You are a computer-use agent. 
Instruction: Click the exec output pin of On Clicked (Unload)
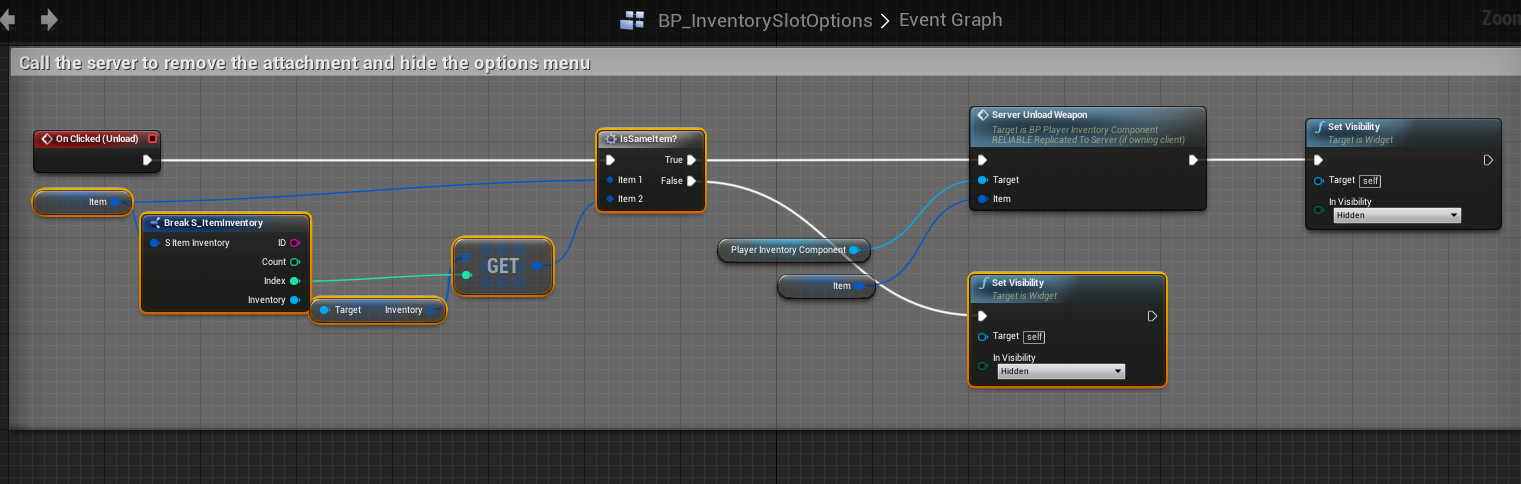(148, 160)
